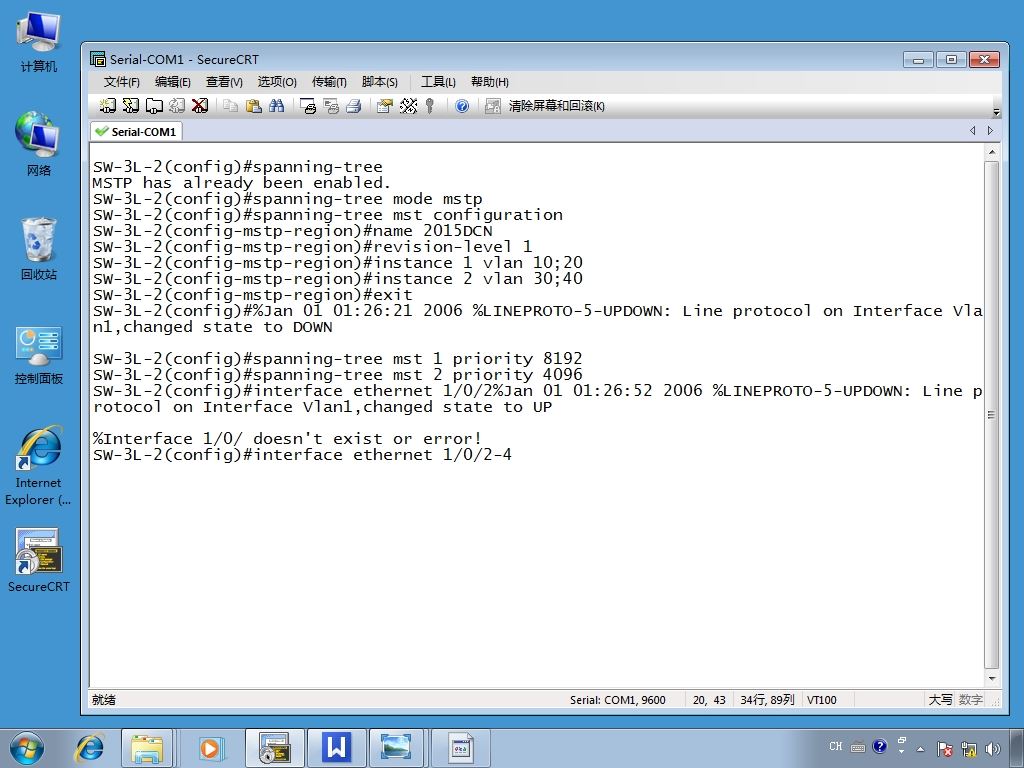Image resolution: width=1024 pixels, height=768 pixels.
Task: Click the Copy toolbar icon
Action: [230, 106]
